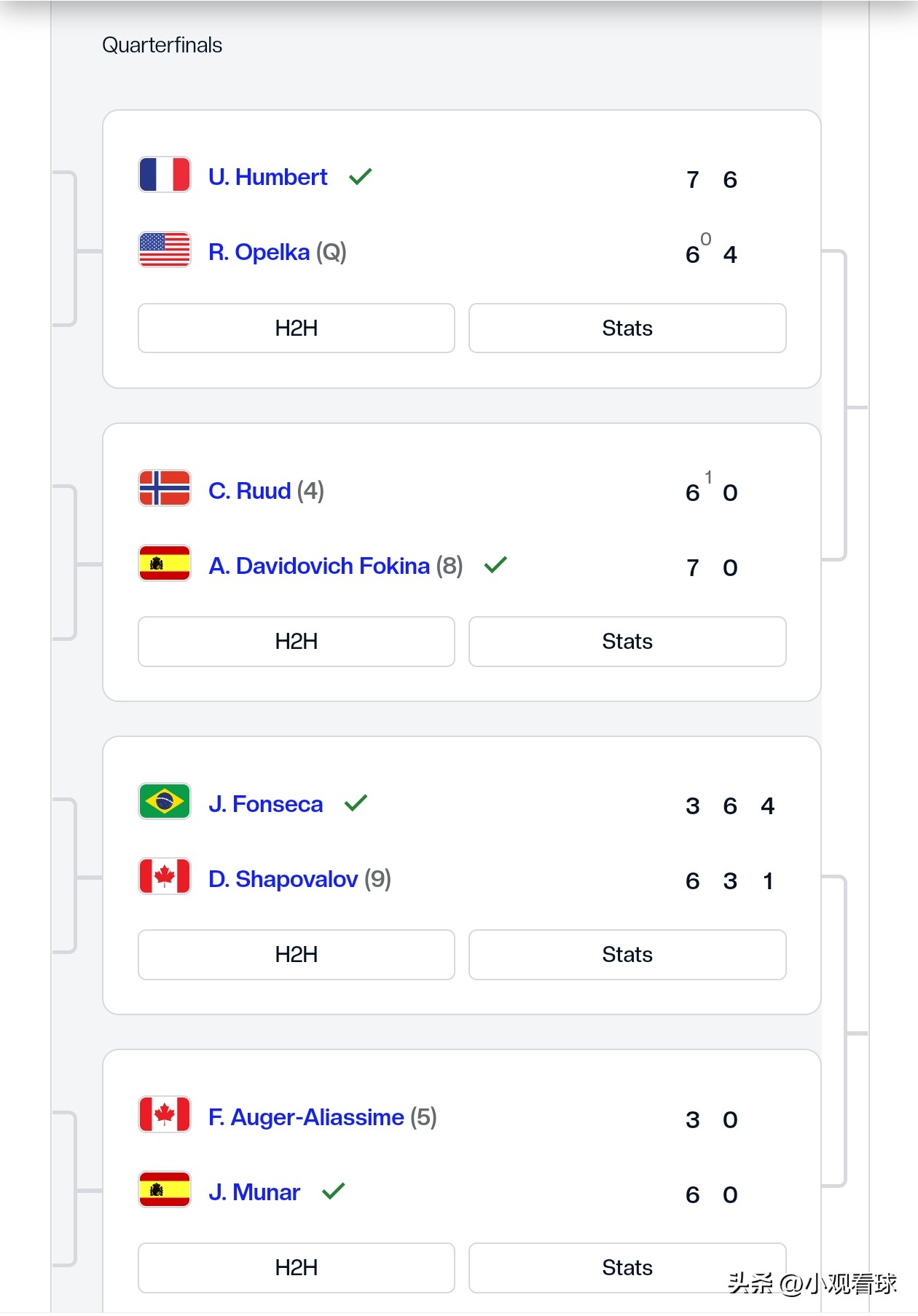View Stats for Fonseca vs Shapovalov
918x1316 pixels.
click(x=627, y=955)
